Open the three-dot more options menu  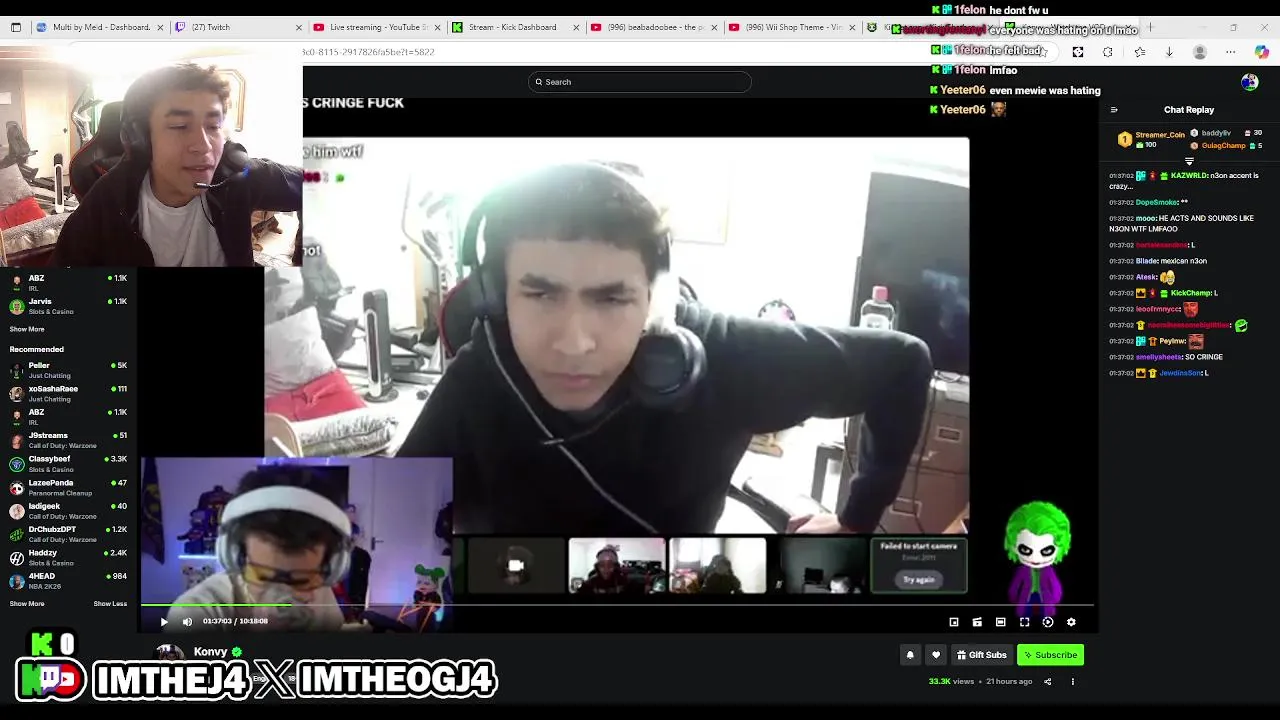point(1072,682)
